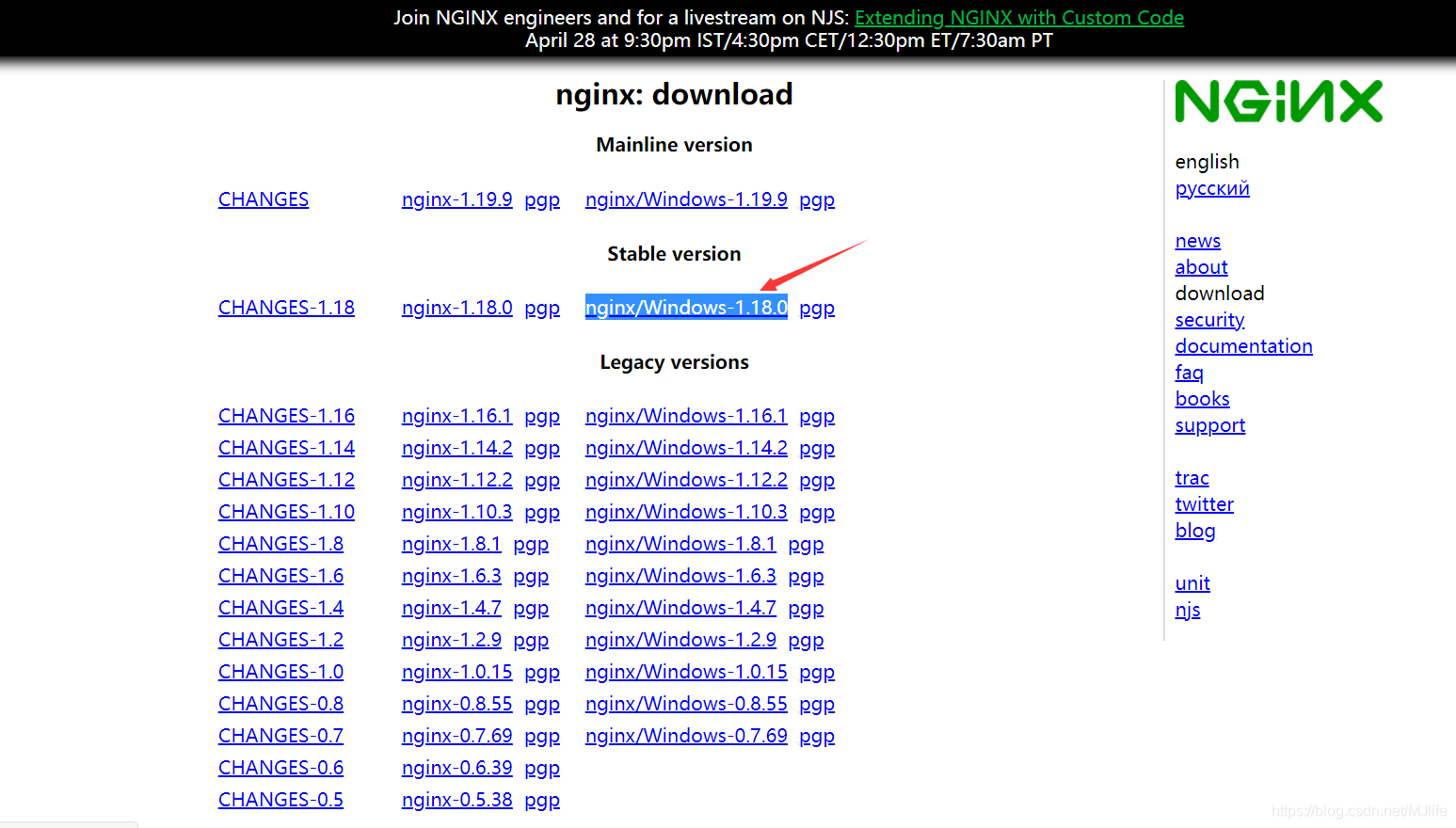This screenshot has height=828, width=1456.
Task: Download nginx-1.8.1 source
Action: coord(451,544)
